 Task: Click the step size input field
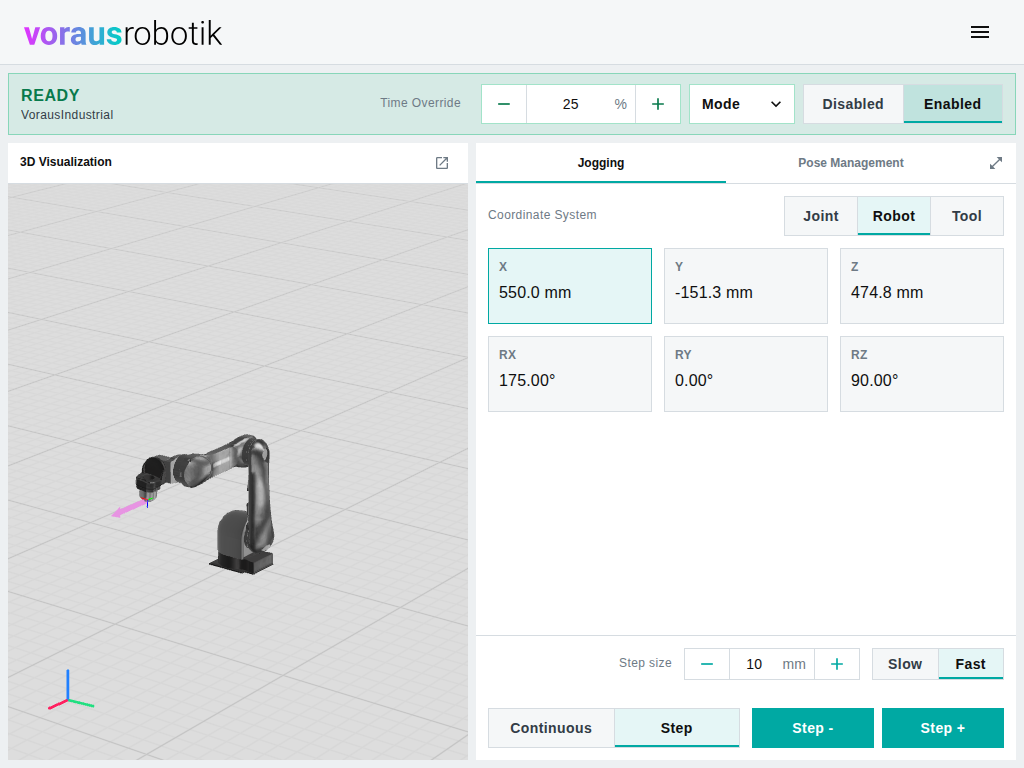click(772, 664)
